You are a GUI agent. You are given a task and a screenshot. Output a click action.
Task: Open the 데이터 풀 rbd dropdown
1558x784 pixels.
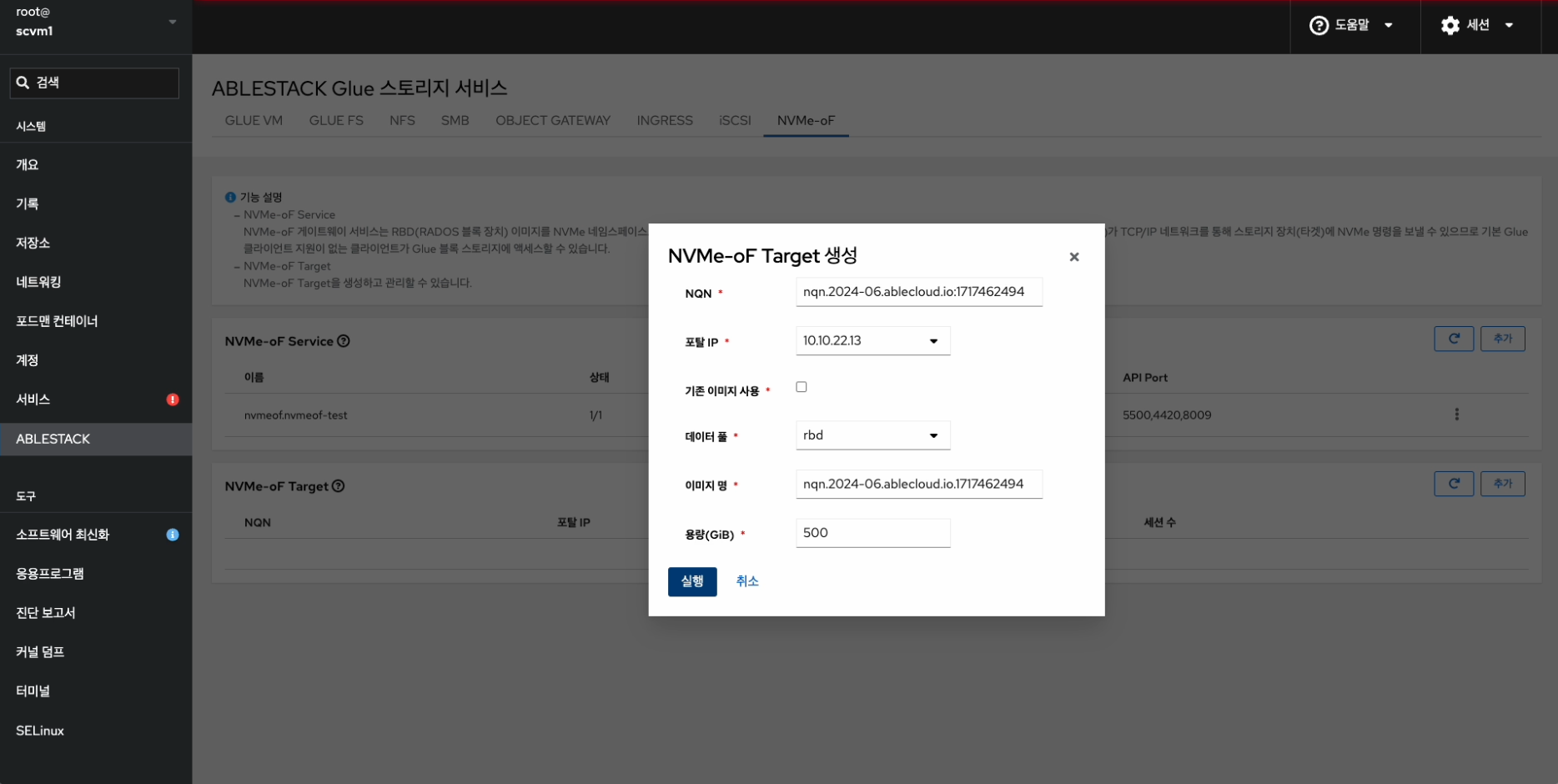pos(872,435)
